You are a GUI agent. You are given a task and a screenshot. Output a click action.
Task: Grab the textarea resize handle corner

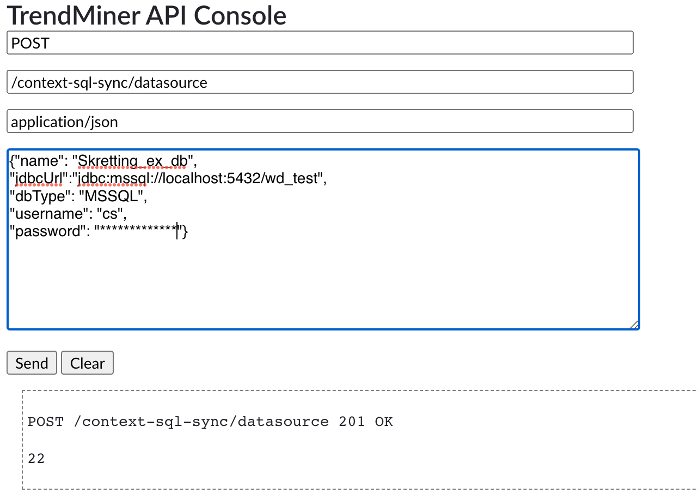click(634, 324)
